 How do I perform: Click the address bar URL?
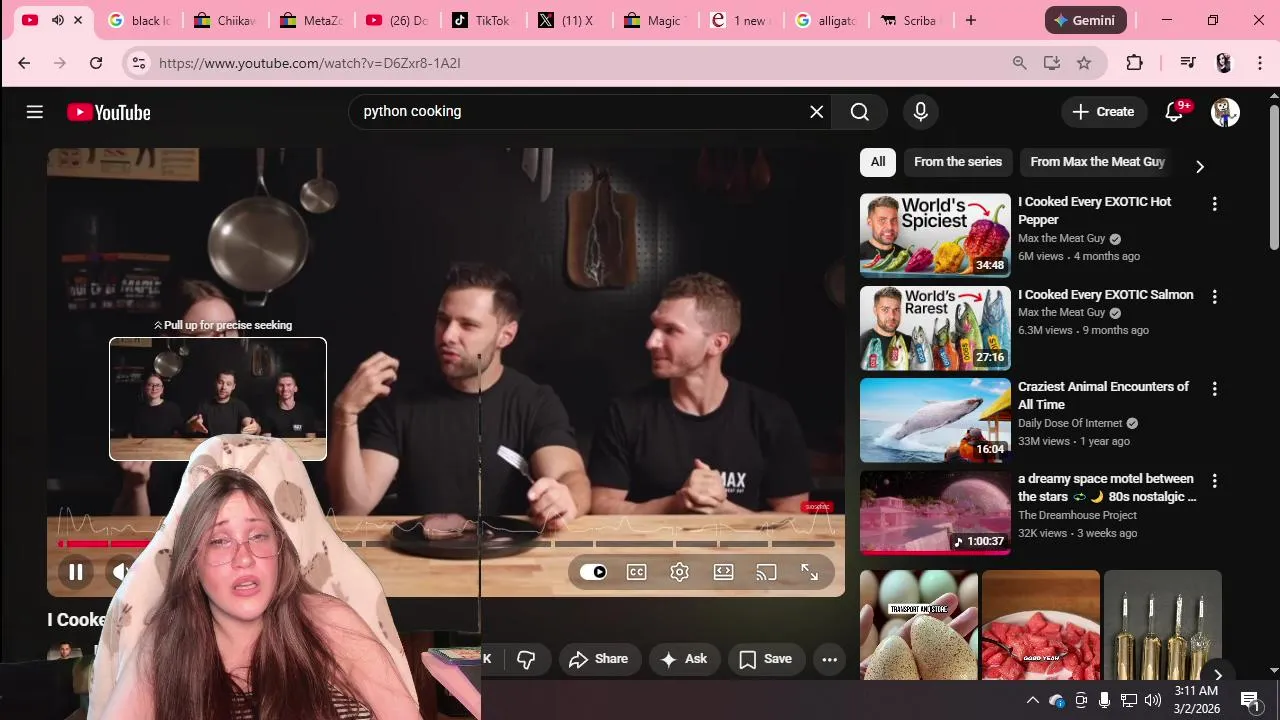(310, 63)
